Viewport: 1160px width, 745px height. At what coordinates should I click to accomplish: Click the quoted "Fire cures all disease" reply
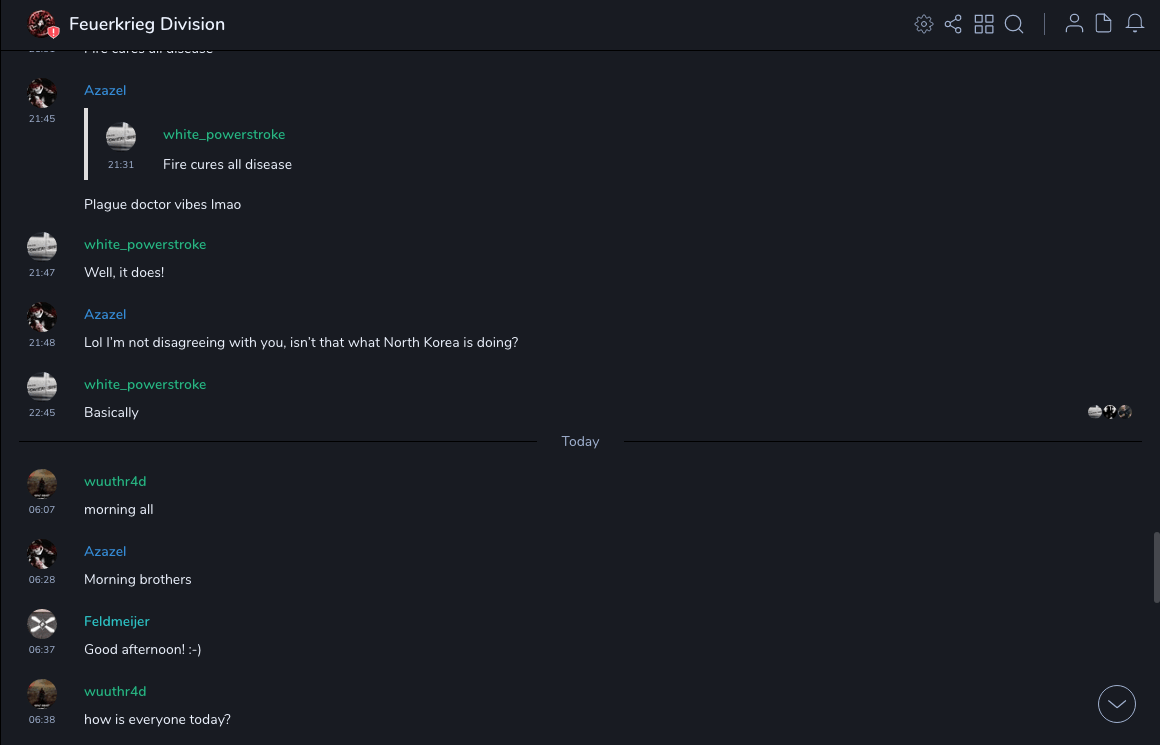click(227, 164)
